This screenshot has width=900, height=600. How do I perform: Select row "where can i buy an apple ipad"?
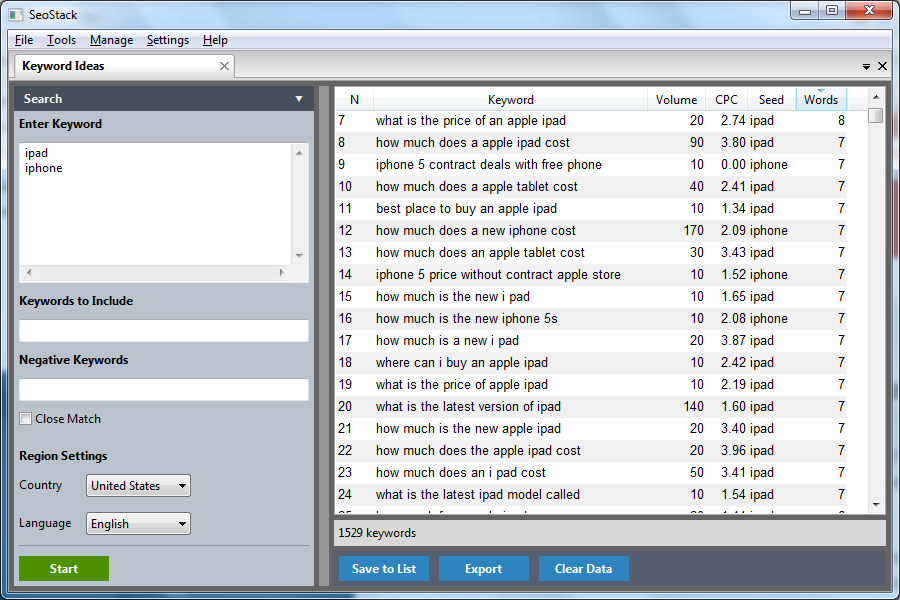pos(591,362)
